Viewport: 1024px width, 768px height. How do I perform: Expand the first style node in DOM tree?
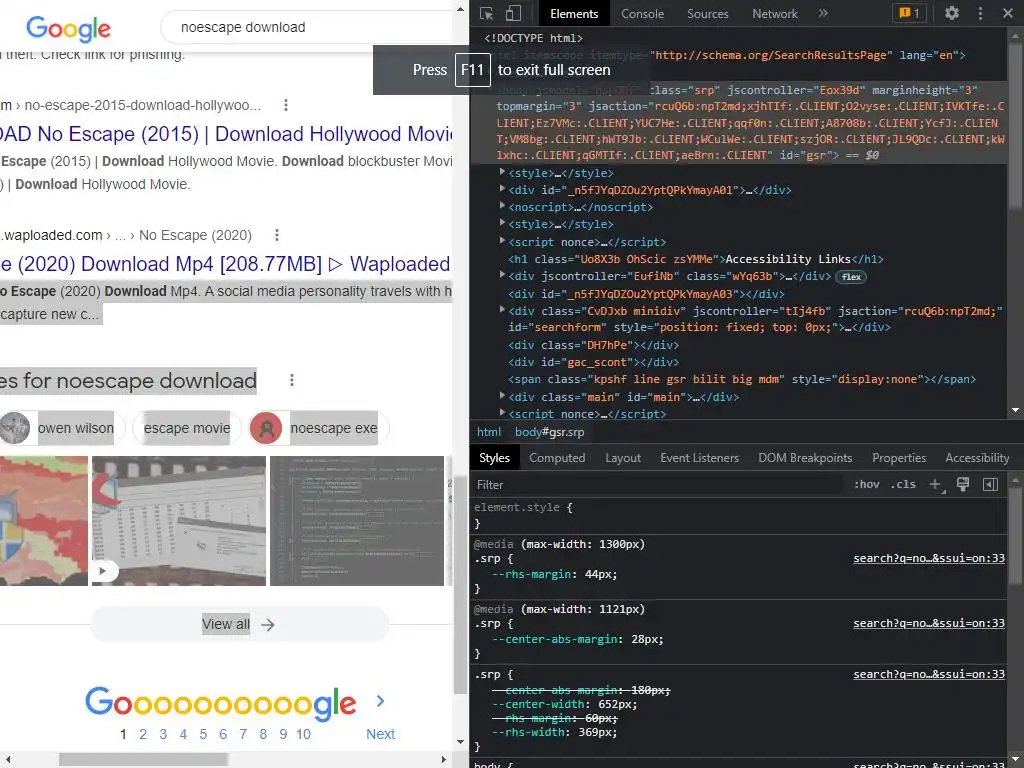(502, 172)
